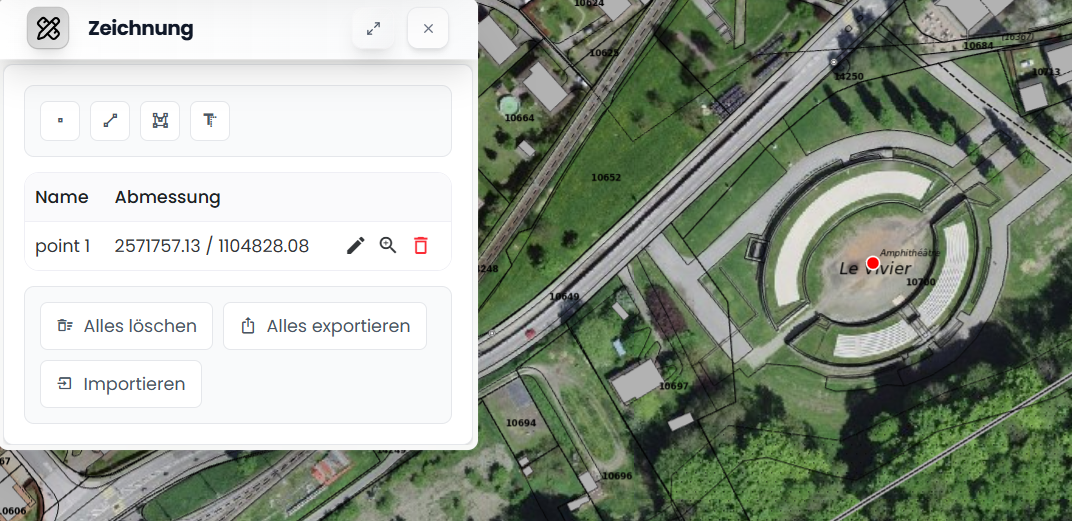Select the line drawing tool
The image size is (1072, 521).
click(x=110, y=121)
